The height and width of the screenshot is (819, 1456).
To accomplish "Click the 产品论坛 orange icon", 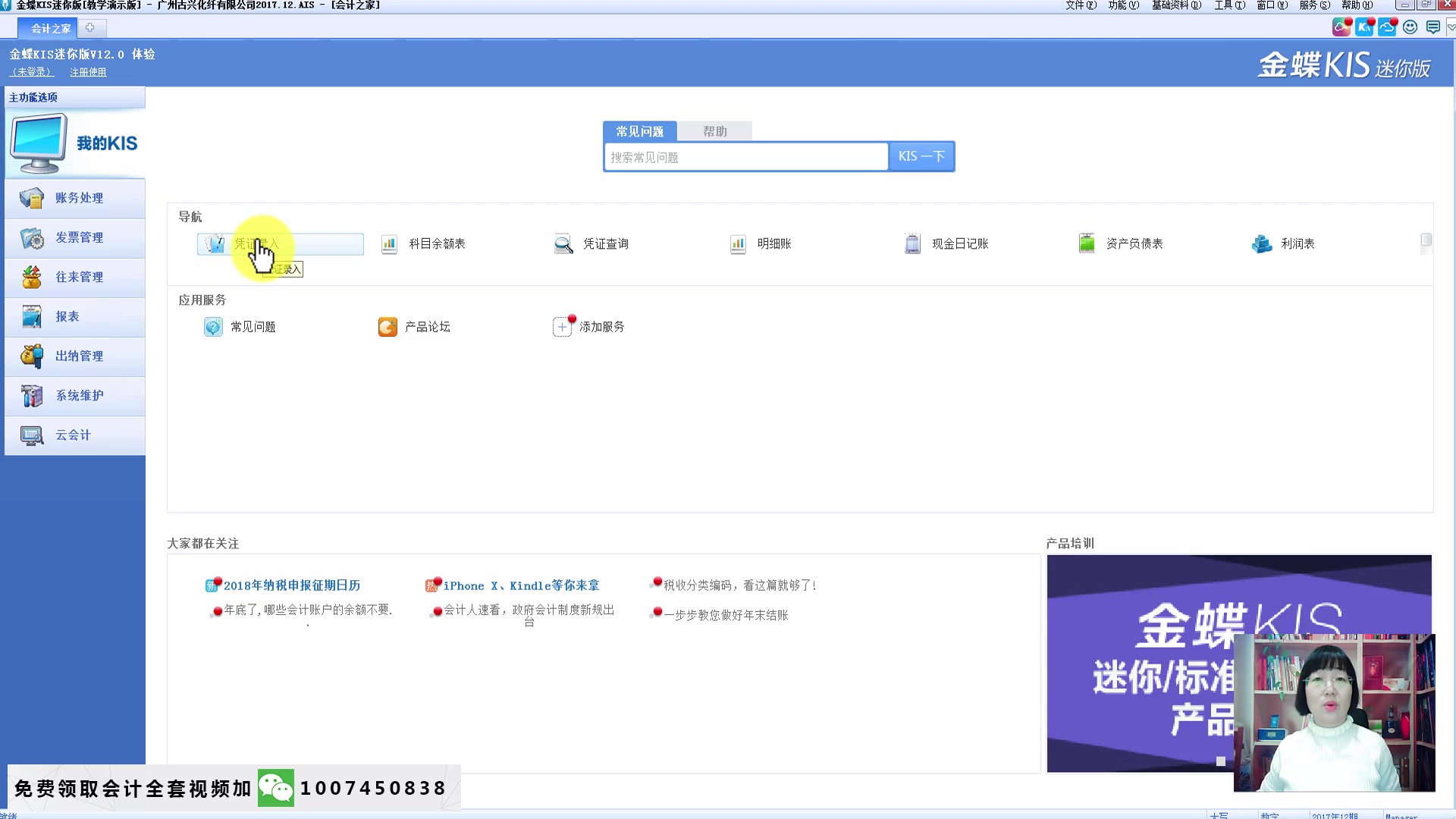I will 388,327.
